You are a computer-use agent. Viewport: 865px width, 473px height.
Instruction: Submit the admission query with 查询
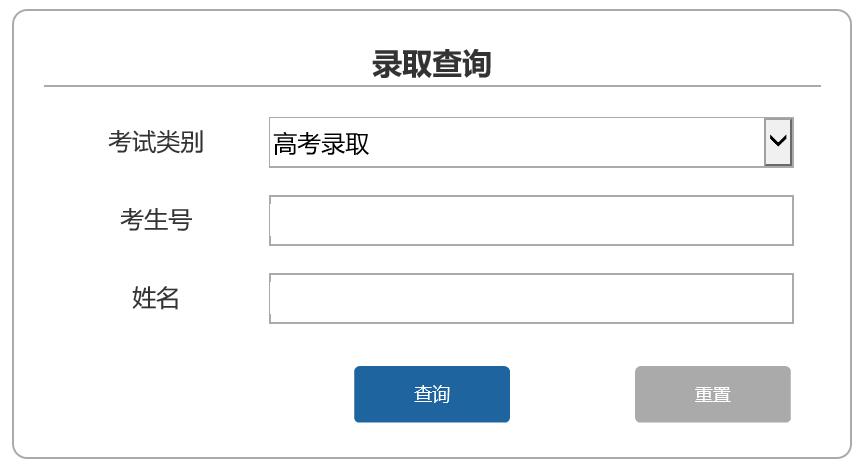point(431,394)
